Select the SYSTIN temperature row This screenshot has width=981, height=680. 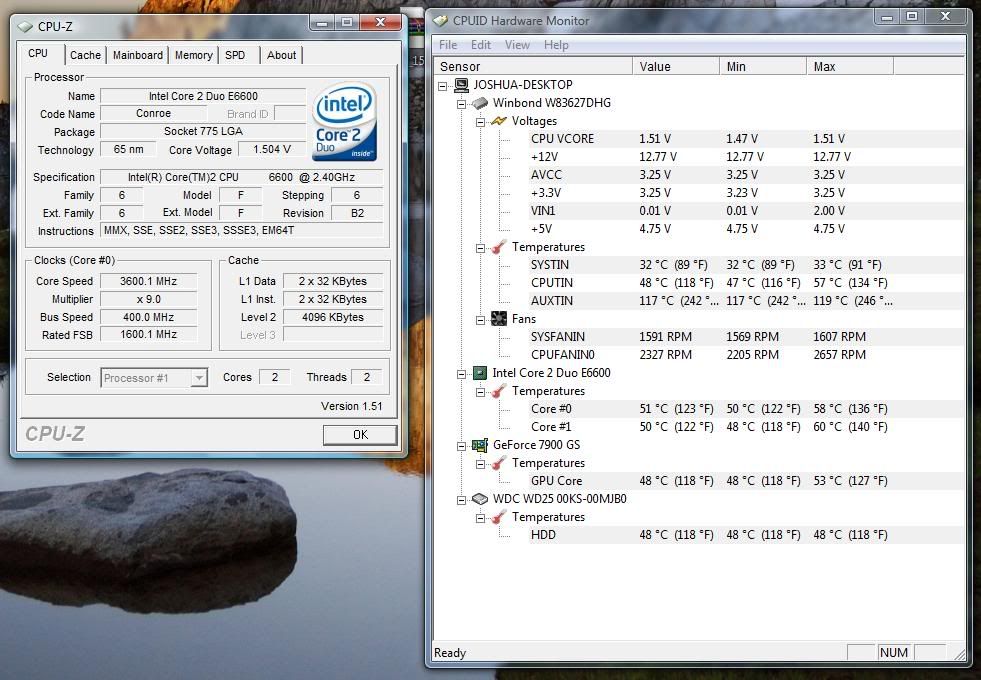(746, 265)
